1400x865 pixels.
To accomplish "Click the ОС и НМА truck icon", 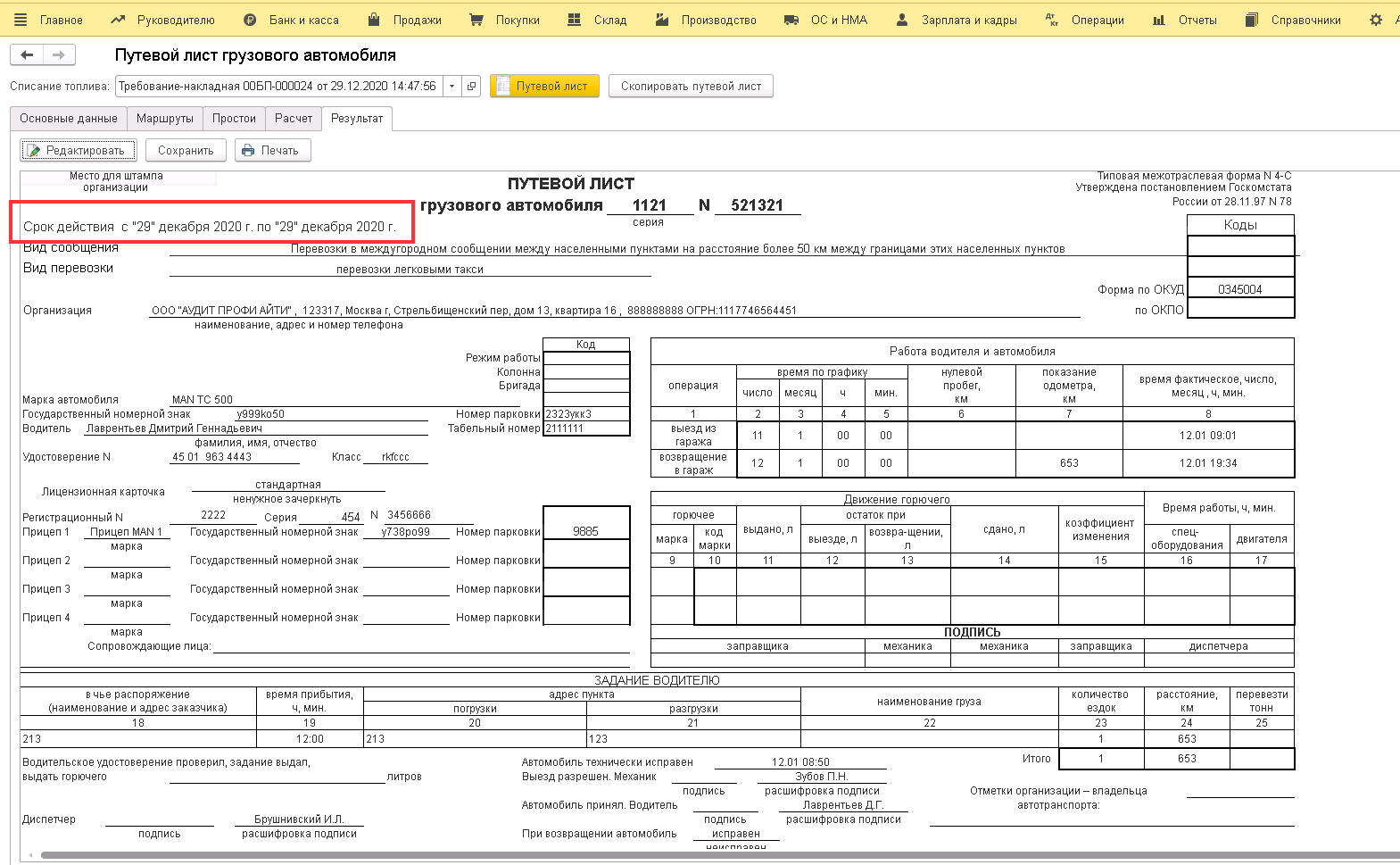I will coord(791,20).
